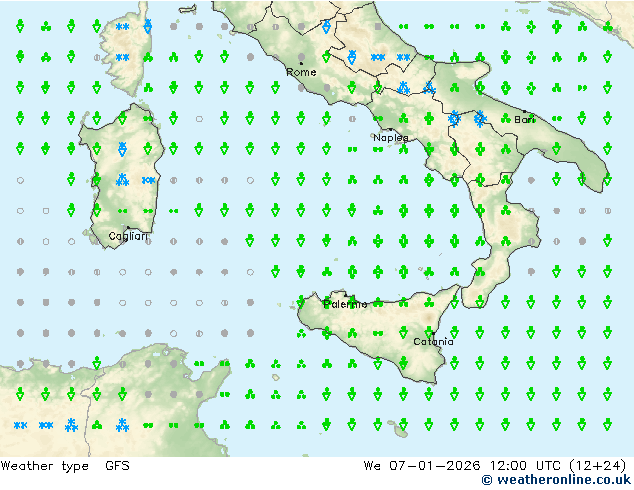Click the triple snowflake symbol over central Sardinia
The image size is (634, 490).
pyautogui.click(x=122, y=180)
